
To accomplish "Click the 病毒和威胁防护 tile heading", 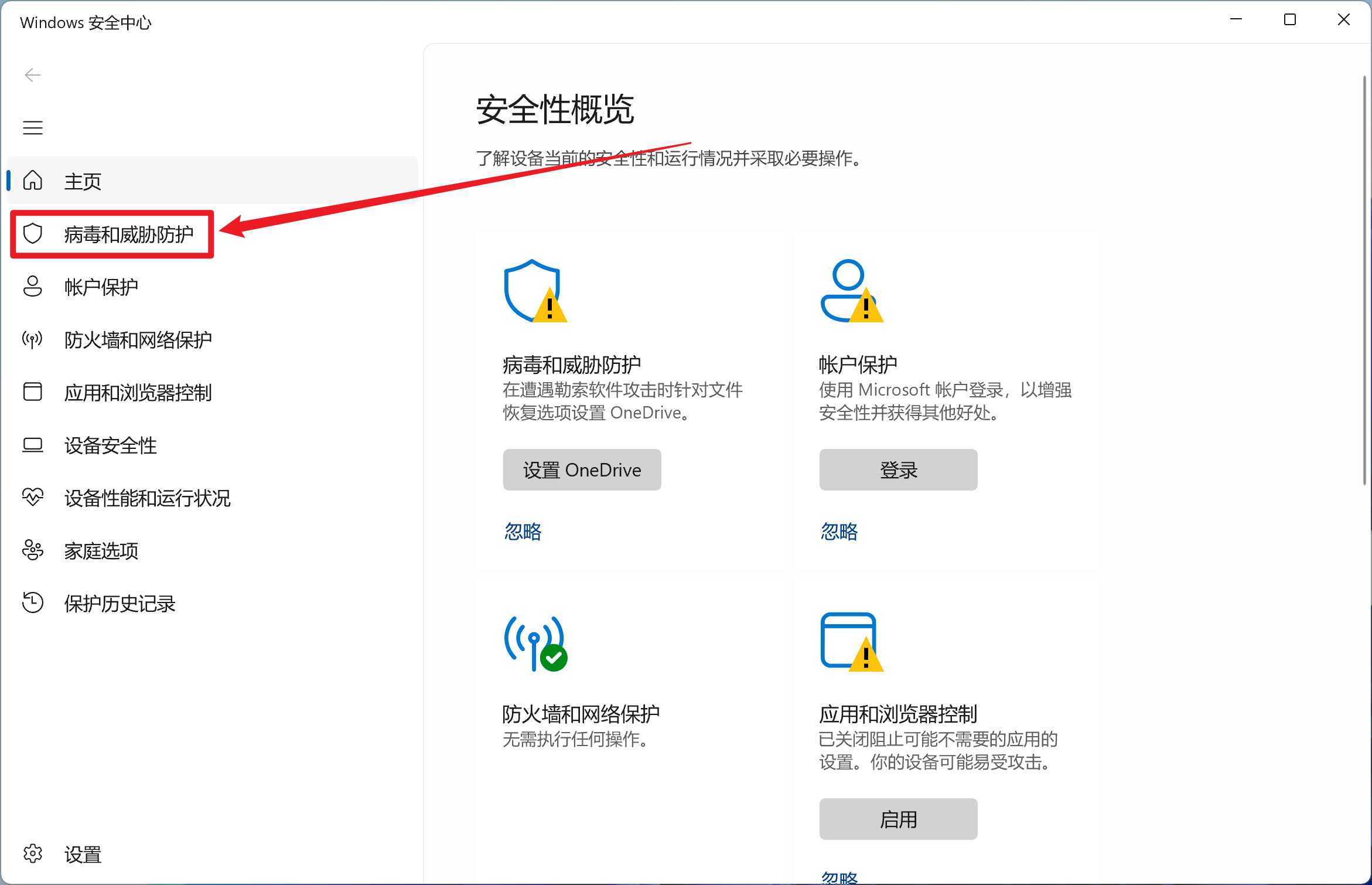I will (572, 365).
